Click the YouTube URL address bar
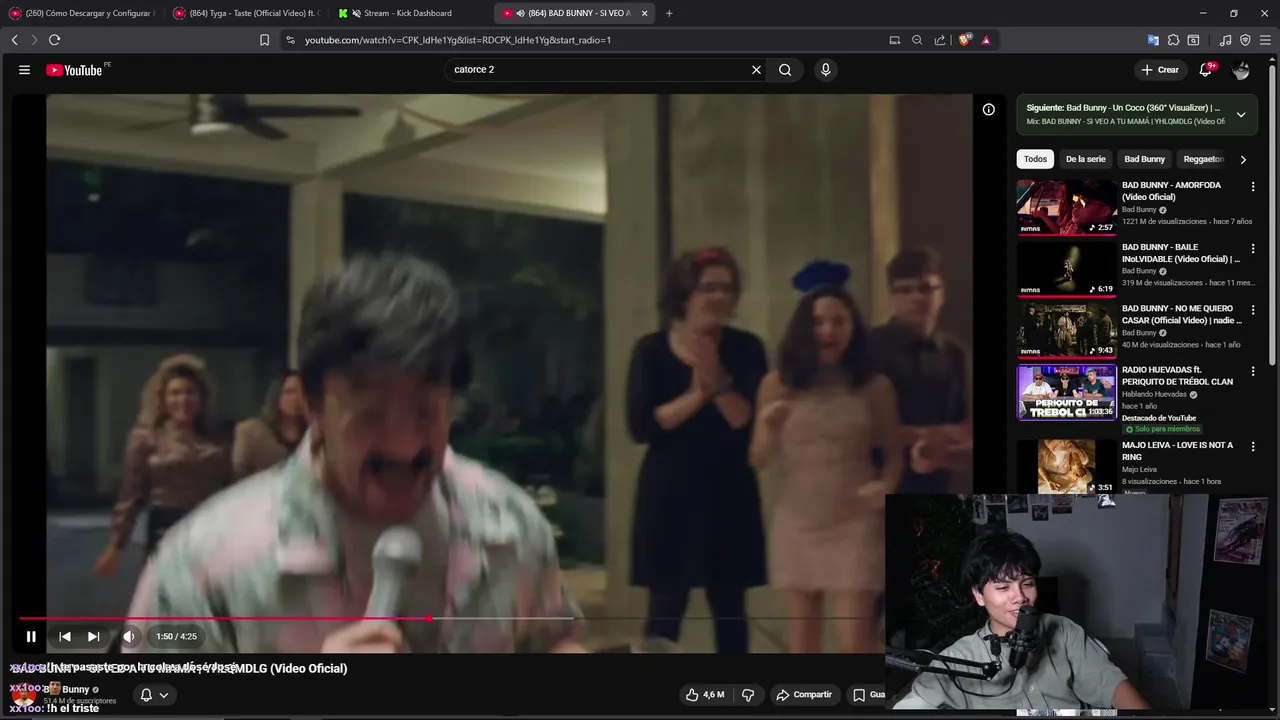The image size is (1280, 720). pyautogui.click(x=580, y=40)
